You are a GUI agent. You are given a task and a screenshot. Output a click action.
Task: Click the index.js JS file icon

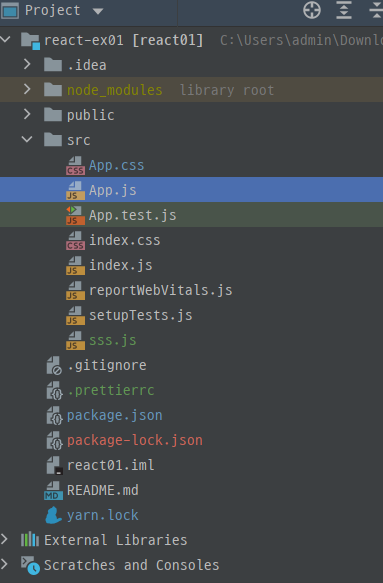click(x=75, y=265)
